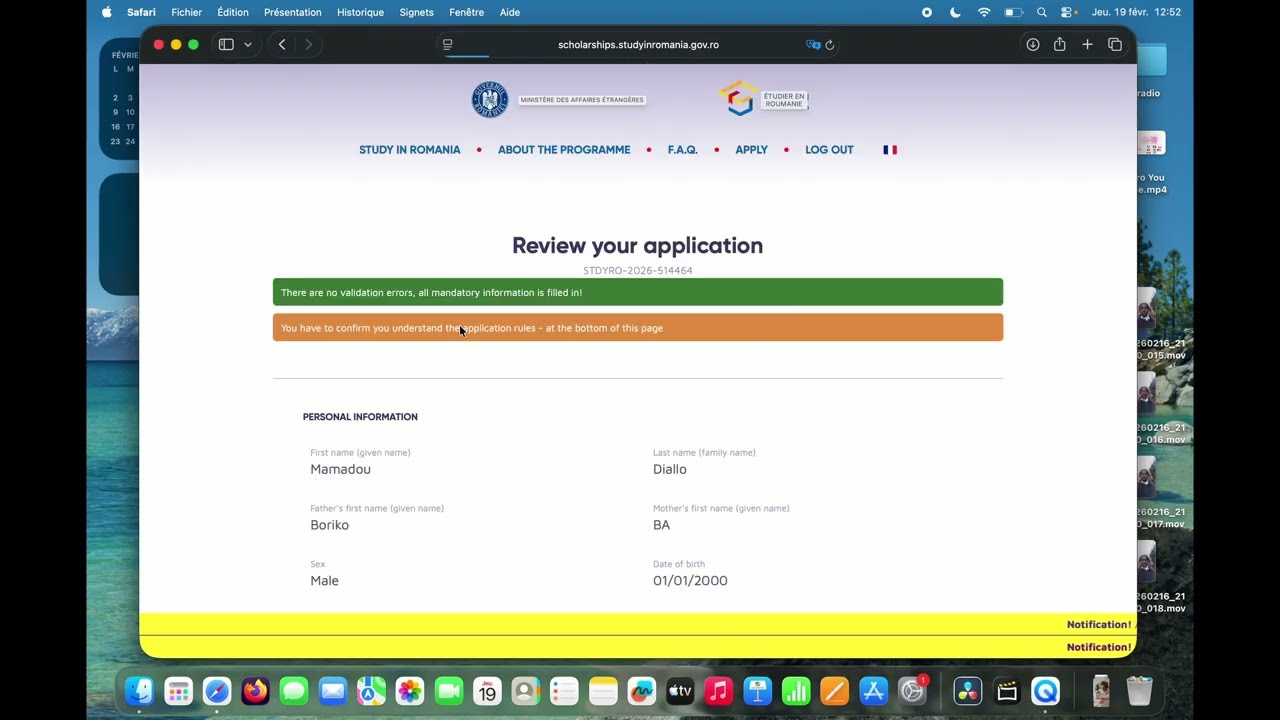The image size is (1280, 720).
Task: Open the Fichier menu in the menu bar
Action: point(186,12)
